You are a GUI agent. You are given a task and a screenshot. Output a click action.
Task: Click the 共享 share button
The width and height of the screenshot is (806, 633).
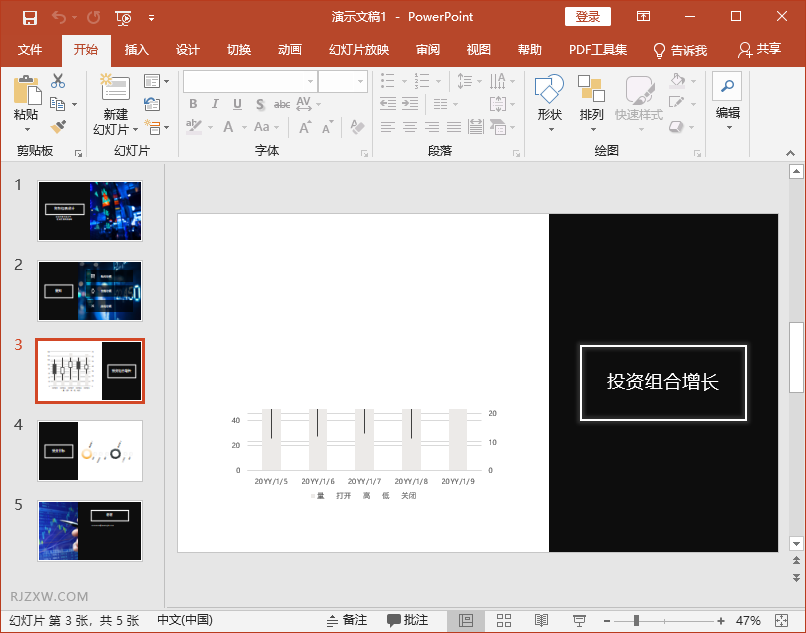759,50
